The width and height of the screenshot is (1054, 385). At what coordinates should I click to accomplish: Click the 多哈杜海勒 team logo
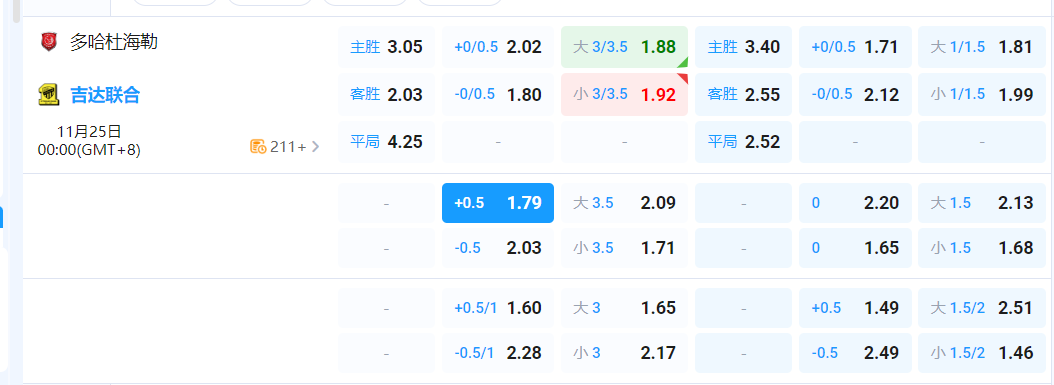pos(48,42)
